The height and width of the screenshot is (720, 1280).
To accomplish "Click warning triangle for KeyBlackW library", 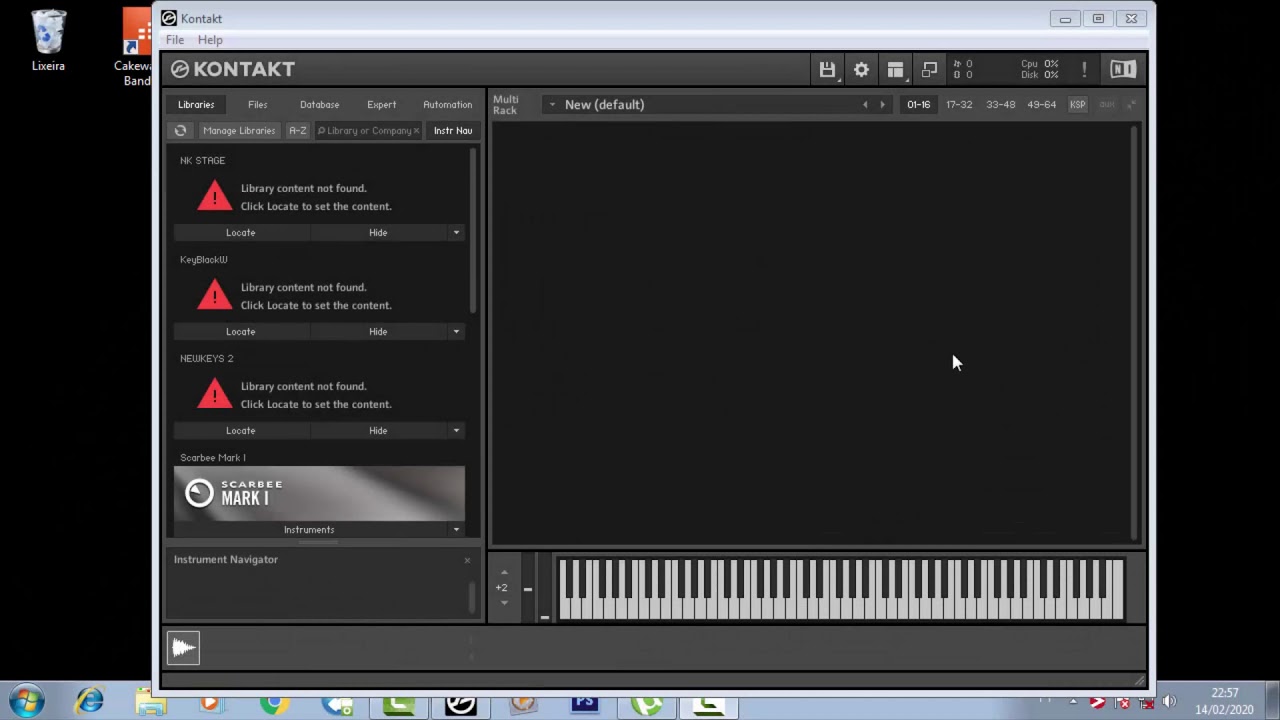I will point(214,294).
